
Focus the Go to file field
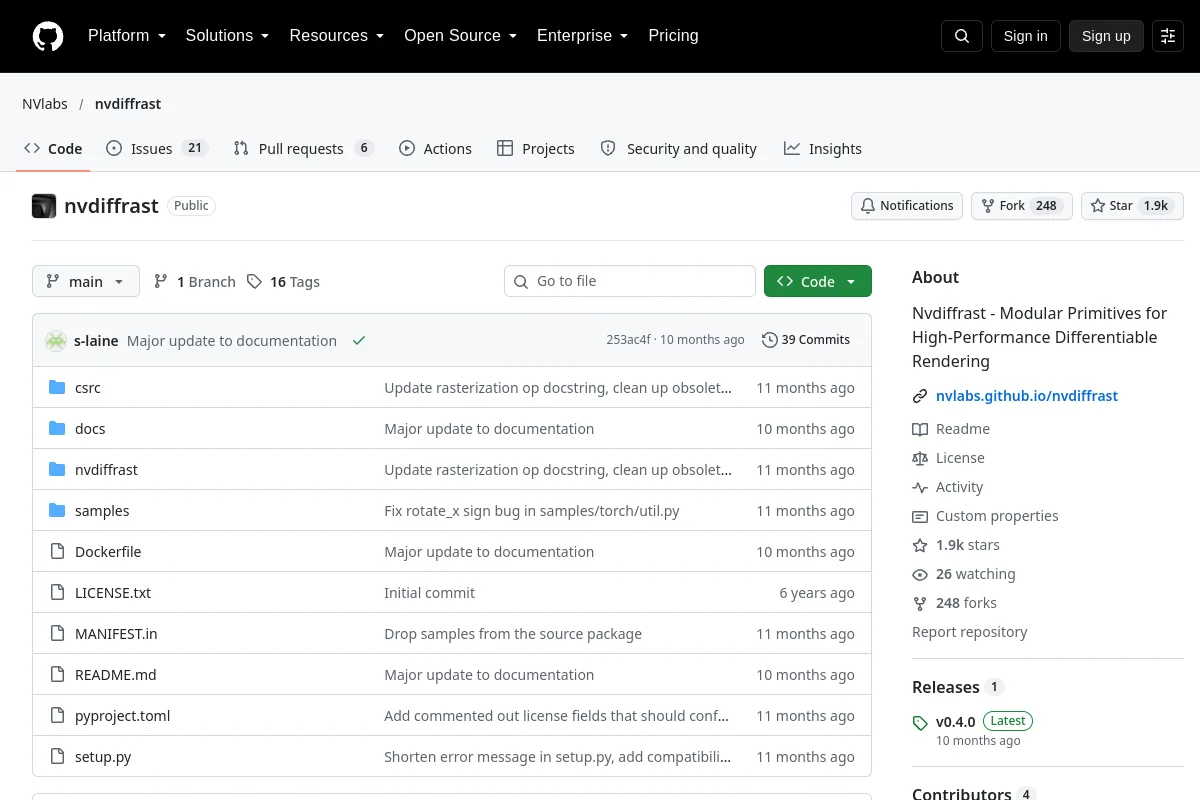click(630, 281)
